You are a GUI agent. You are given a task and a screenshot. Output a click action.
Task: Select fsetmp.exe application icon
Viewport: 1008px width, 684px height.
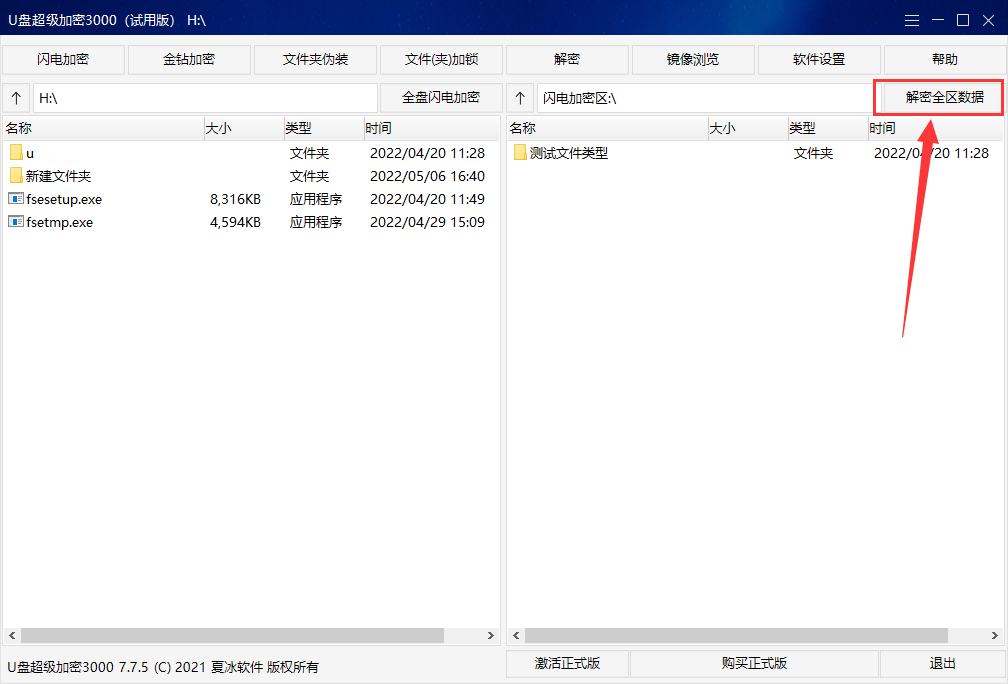point(16,222)
